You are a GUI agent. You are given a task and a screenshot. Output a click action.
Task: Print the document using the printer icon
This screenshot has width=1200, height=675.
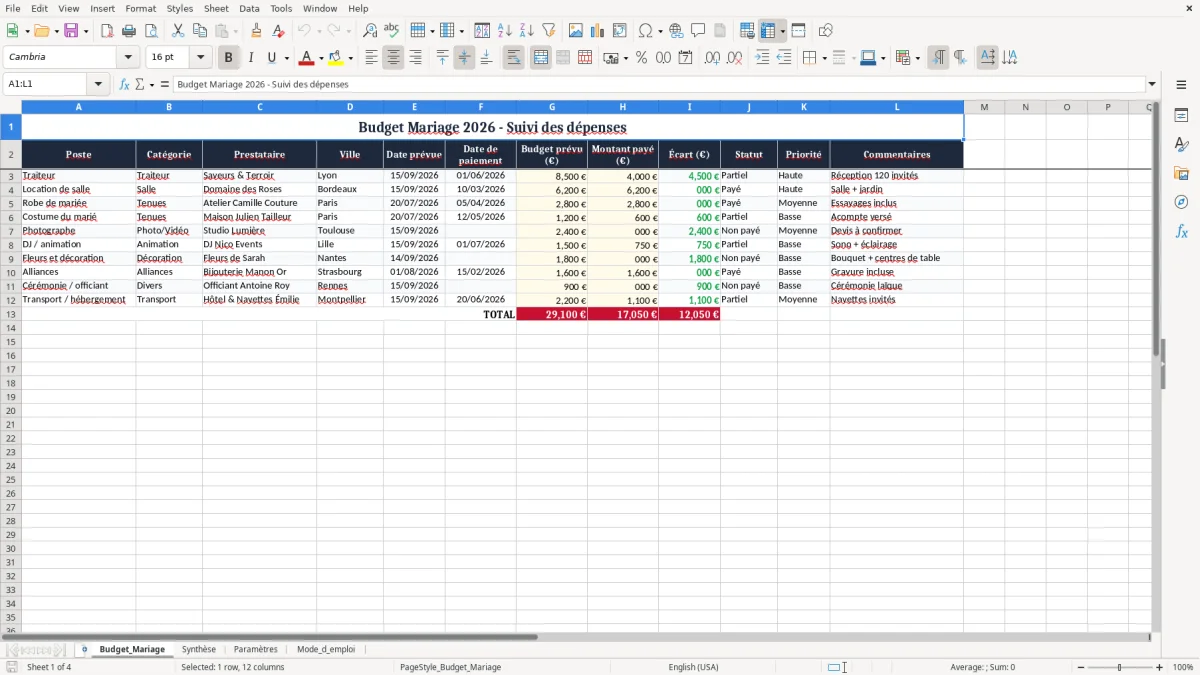pos(129,31)
